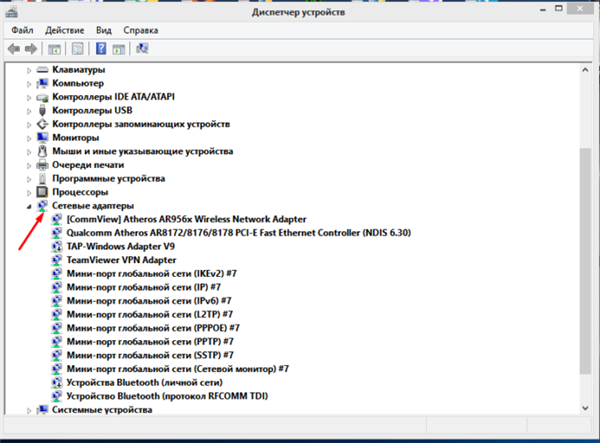Expand the Программные устройства branch
Screen dimensions: 600x443
(29, 179)
